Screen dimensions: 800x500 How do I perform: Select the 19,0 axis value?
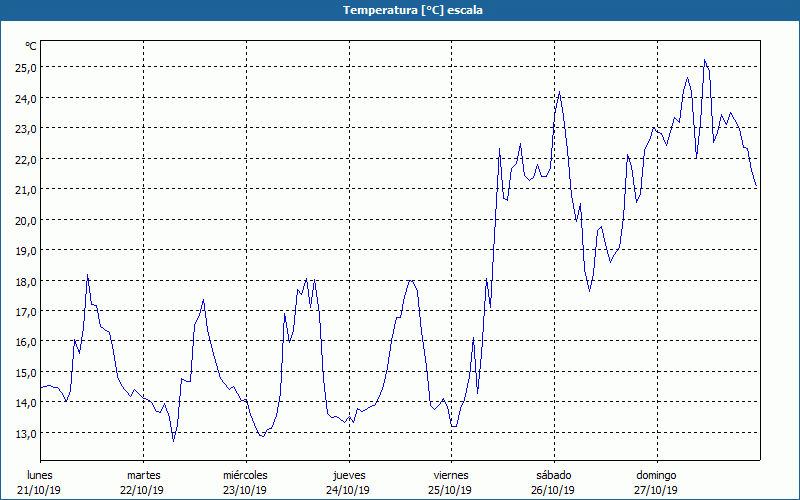coord(26,251)
